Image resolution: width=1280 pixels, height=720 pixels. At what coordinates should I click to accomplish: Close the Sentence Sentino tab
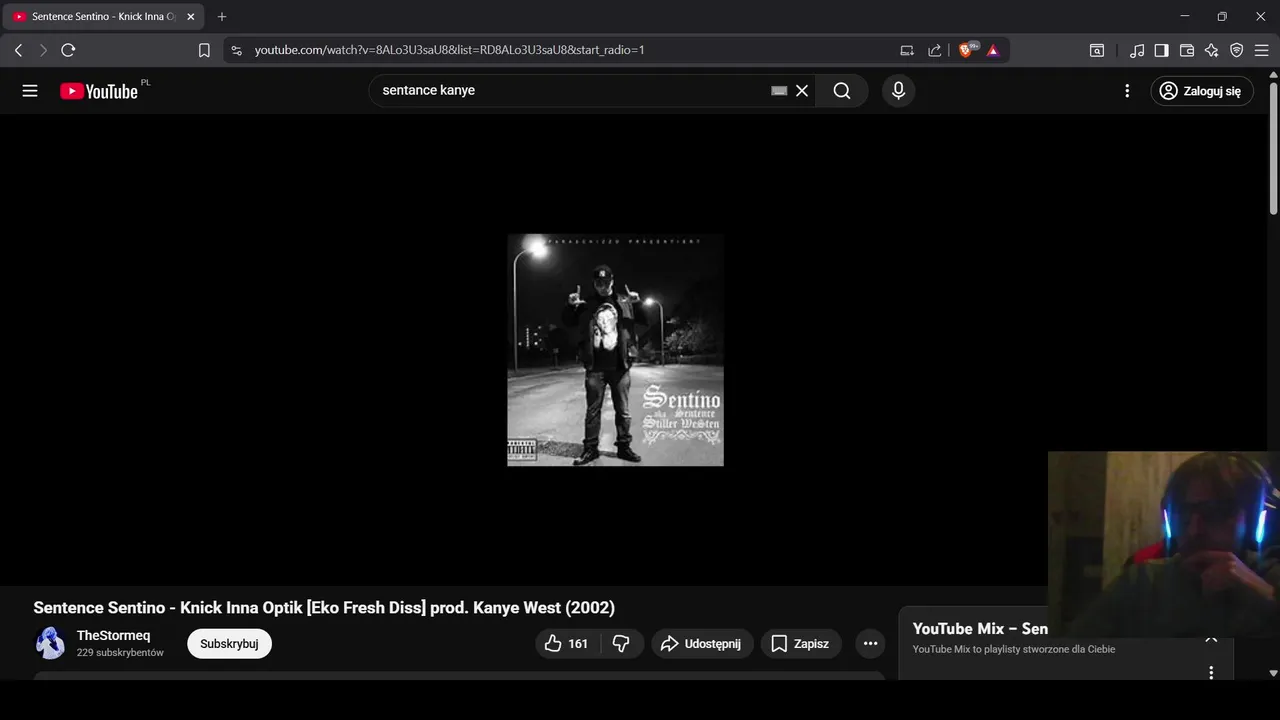[191, 17]
